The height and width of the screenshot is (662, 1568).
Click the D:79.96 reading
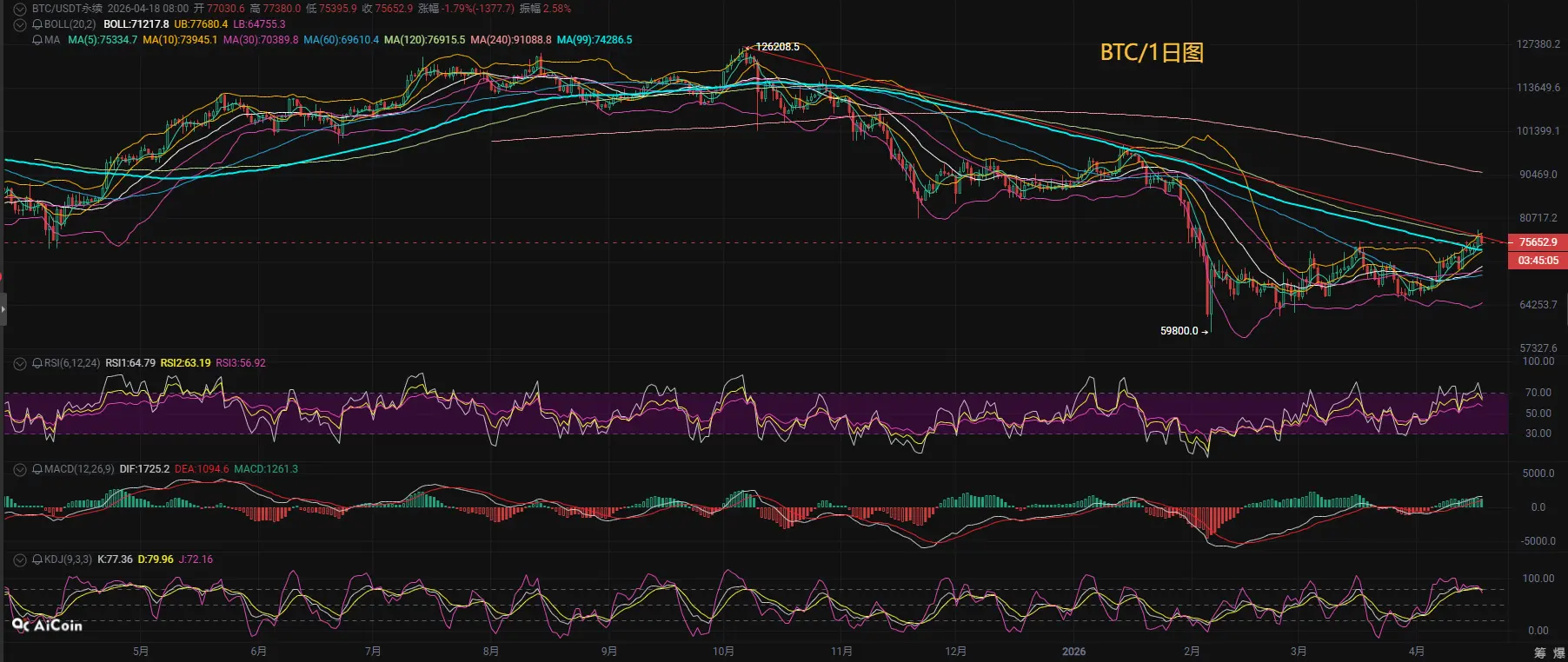156,559
